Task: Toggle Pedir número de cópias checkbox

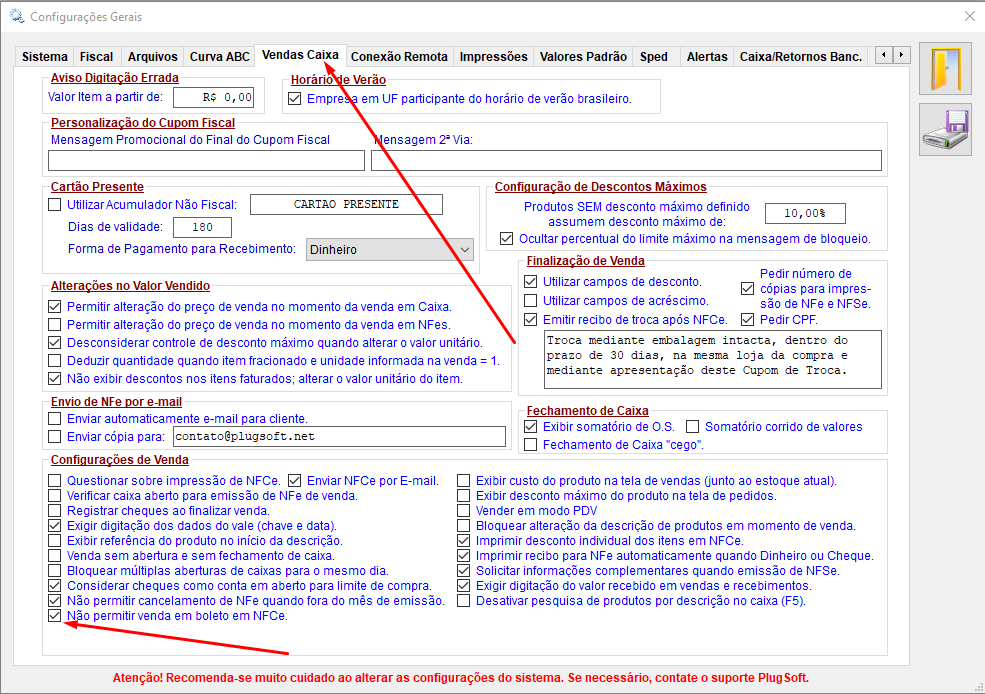Action: [748, 289]
